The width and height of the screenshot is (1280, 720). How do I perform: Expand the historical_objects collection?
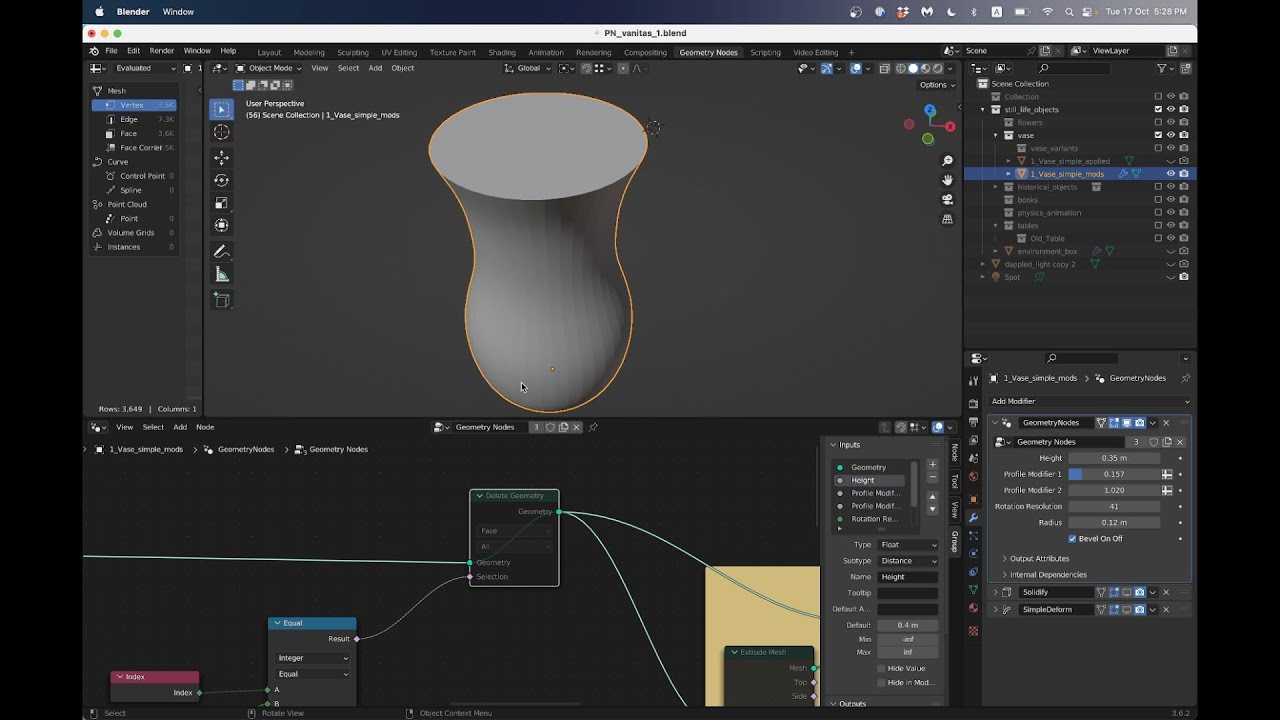pos(996,187)
